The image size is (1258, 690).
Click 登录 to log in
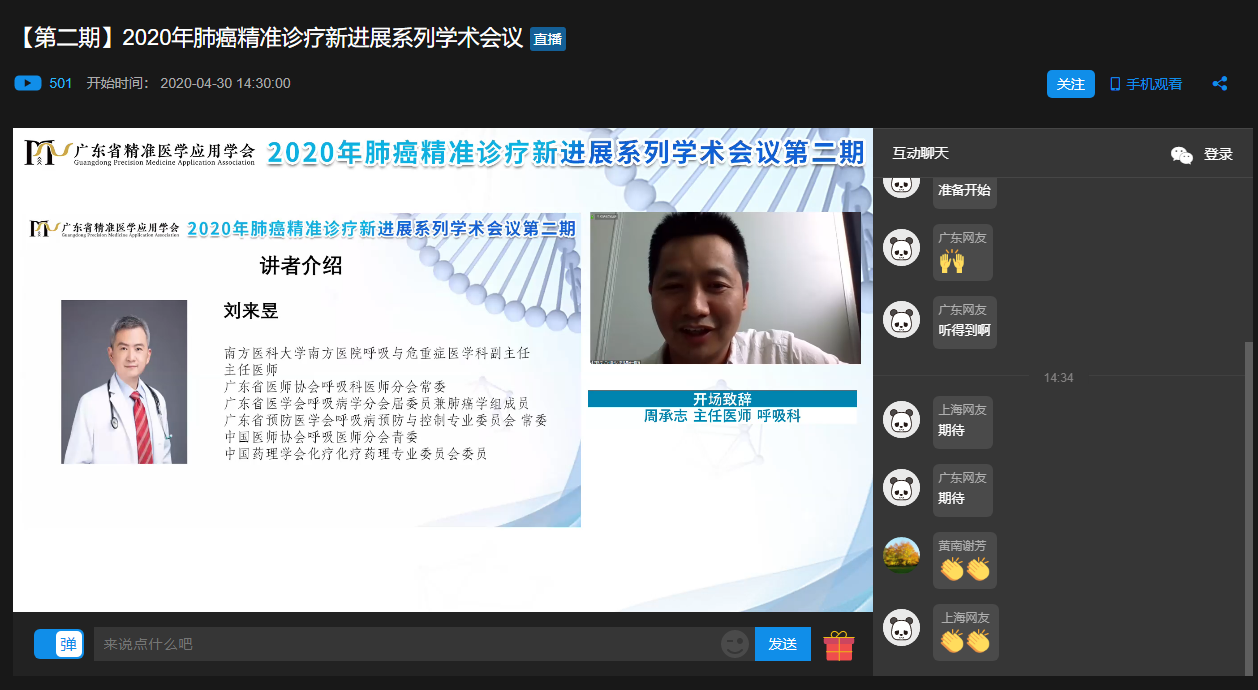[x=1218, y=154]
